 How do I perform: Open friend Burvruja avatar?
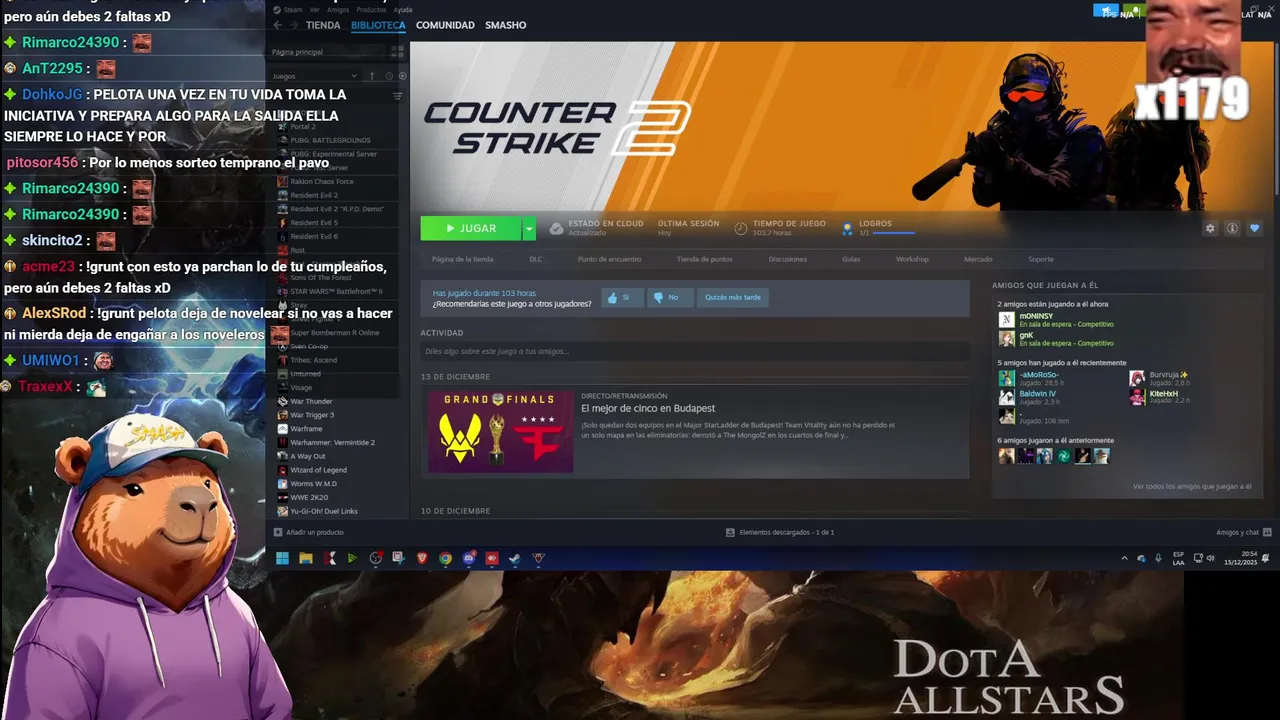1137,378
